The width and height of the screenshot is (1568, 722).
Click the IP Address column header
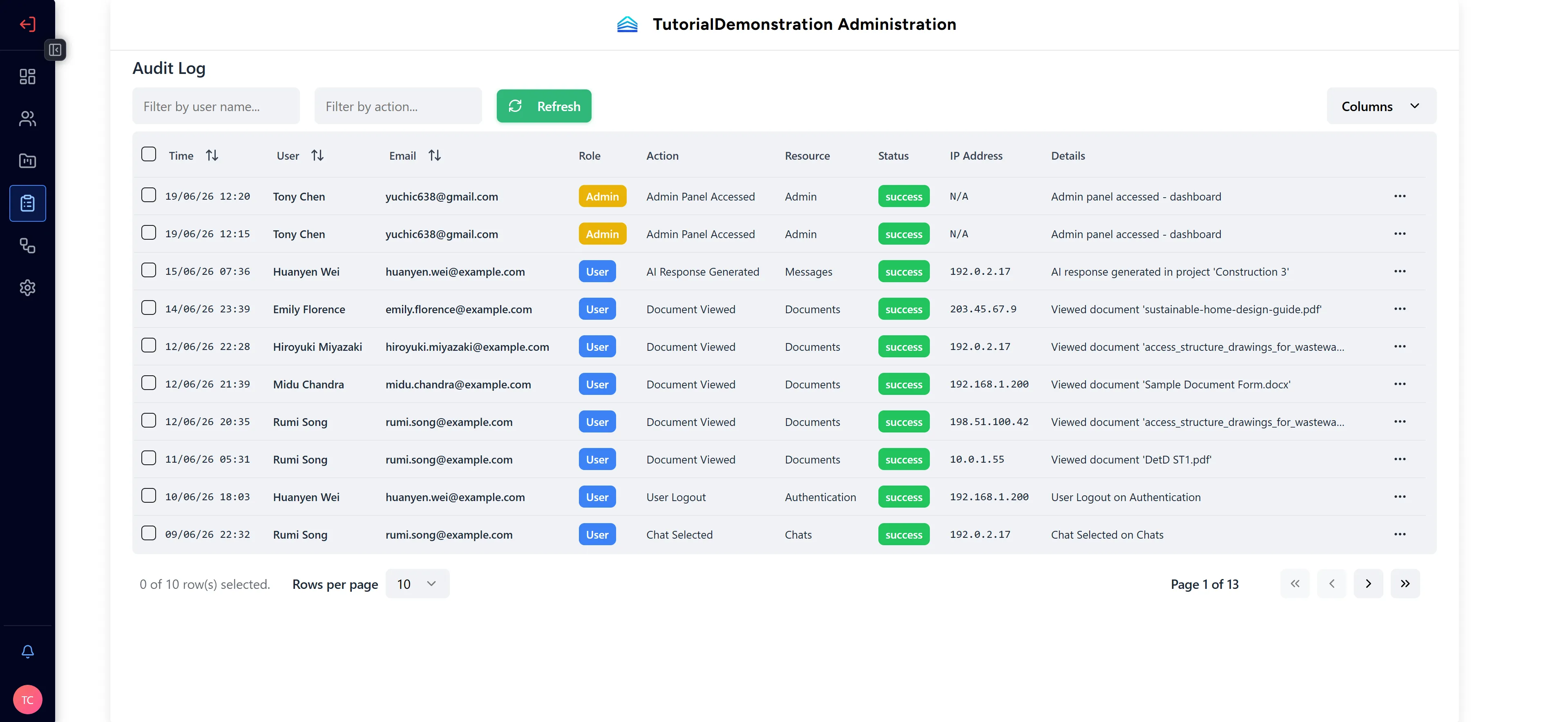tap(976, 156)
